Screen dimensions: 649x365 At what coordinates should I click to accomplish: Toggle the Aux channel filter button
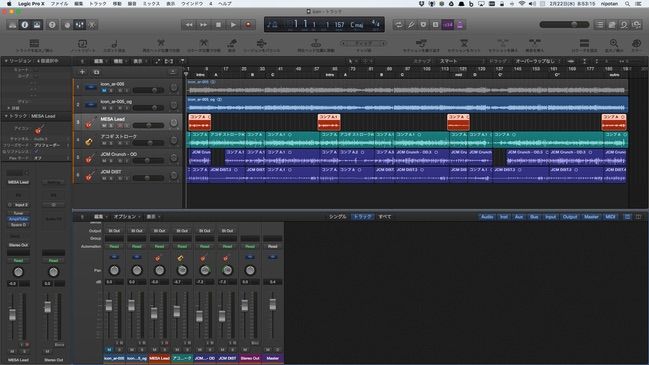519,217
